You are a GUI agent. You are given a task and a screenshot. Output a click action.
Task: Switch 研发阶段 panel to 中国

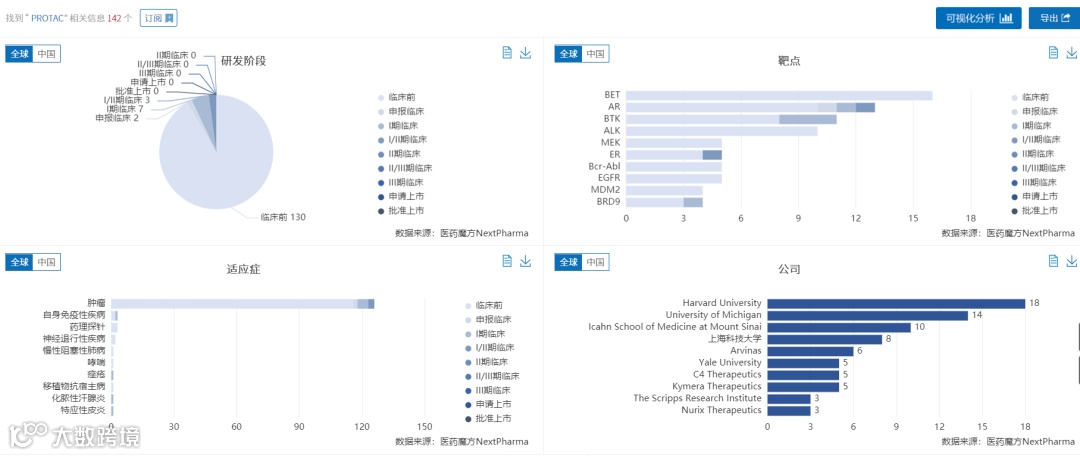[47, 54]
